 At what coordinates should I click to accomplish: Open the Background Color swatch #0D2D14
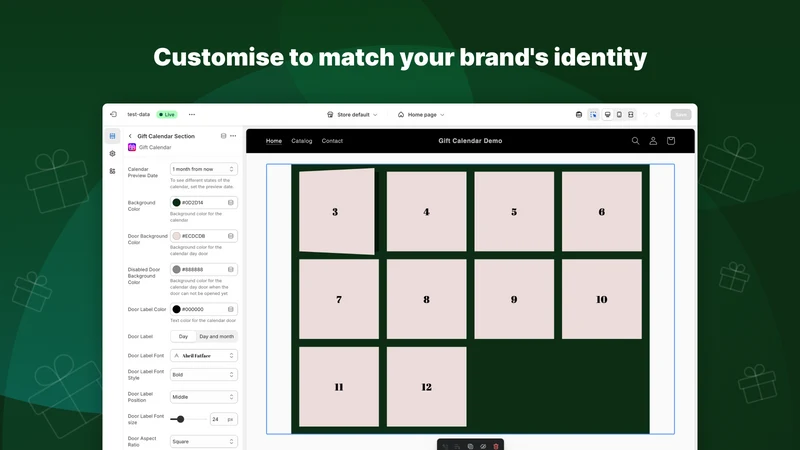point(177,203)
